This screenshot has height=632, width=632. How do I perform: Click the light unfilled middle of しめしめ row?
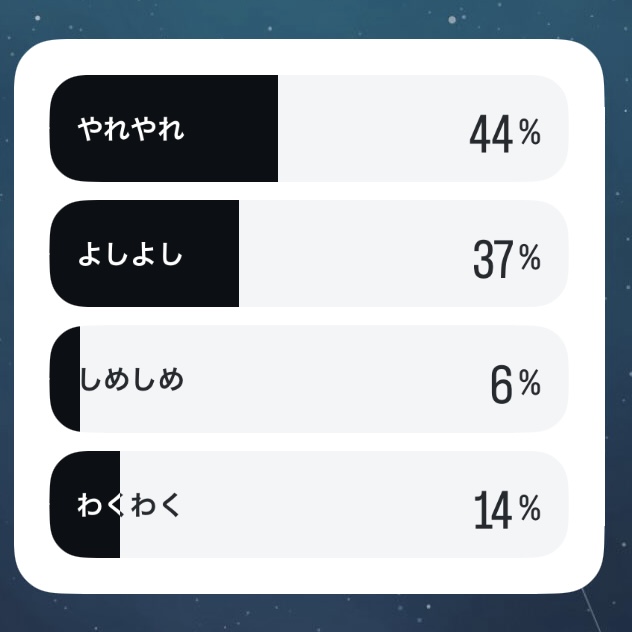pyautogui.click(x=322, y=379)
